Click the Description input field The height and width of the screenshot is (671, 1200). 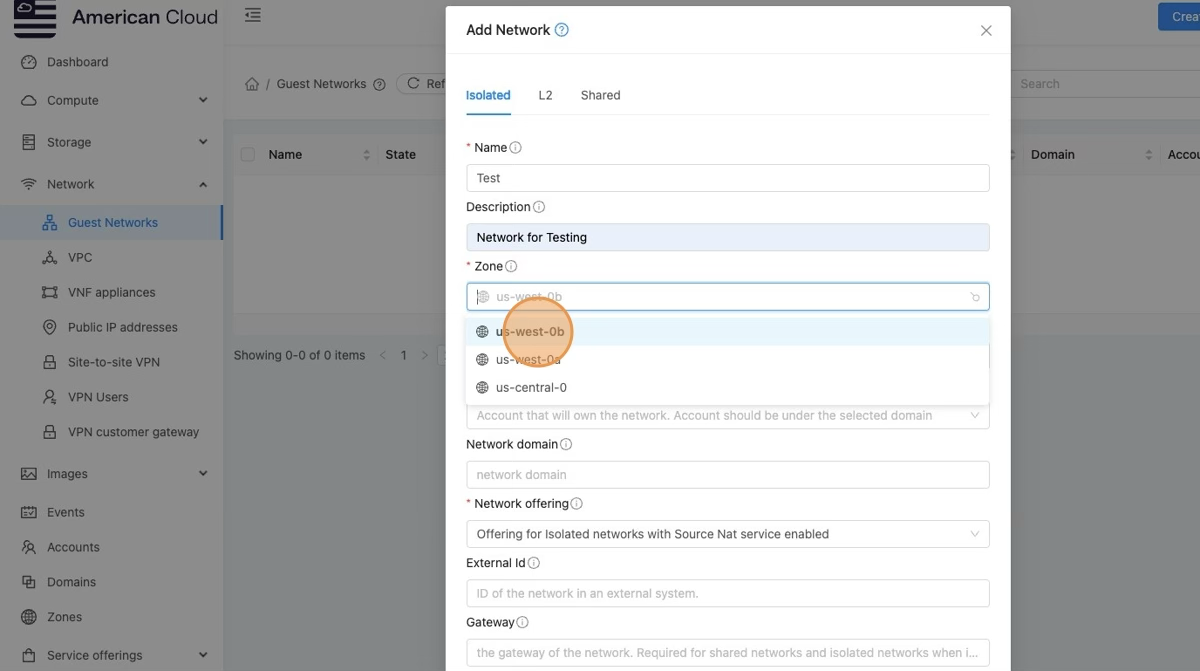tap(727, 238)
